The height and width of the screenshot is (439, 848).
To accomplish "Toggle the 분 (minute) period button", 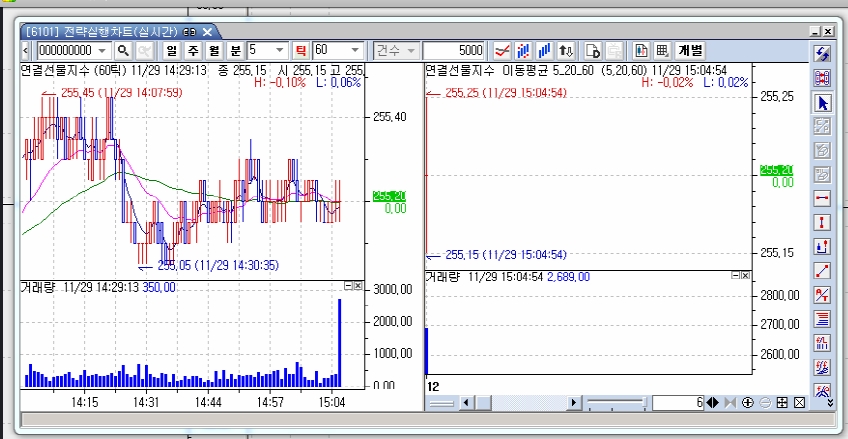I will pos(235,50).
